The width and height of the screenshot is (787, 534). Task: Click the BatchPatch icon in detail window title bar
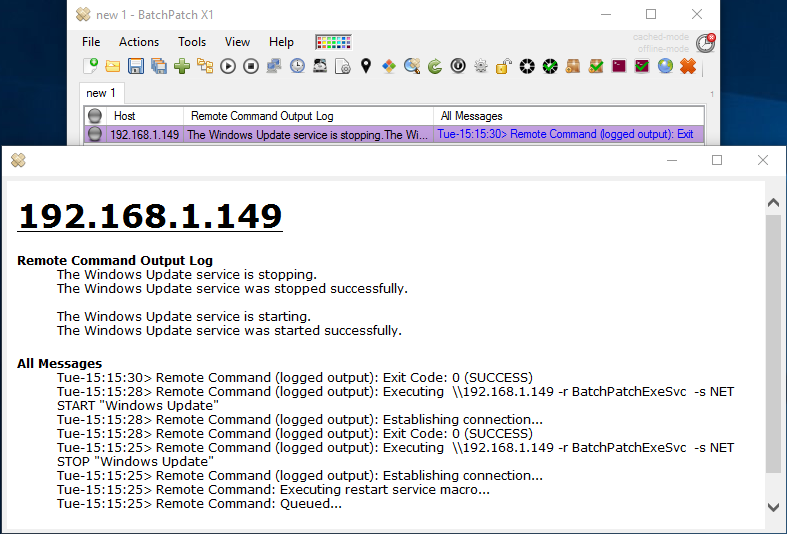18,160
